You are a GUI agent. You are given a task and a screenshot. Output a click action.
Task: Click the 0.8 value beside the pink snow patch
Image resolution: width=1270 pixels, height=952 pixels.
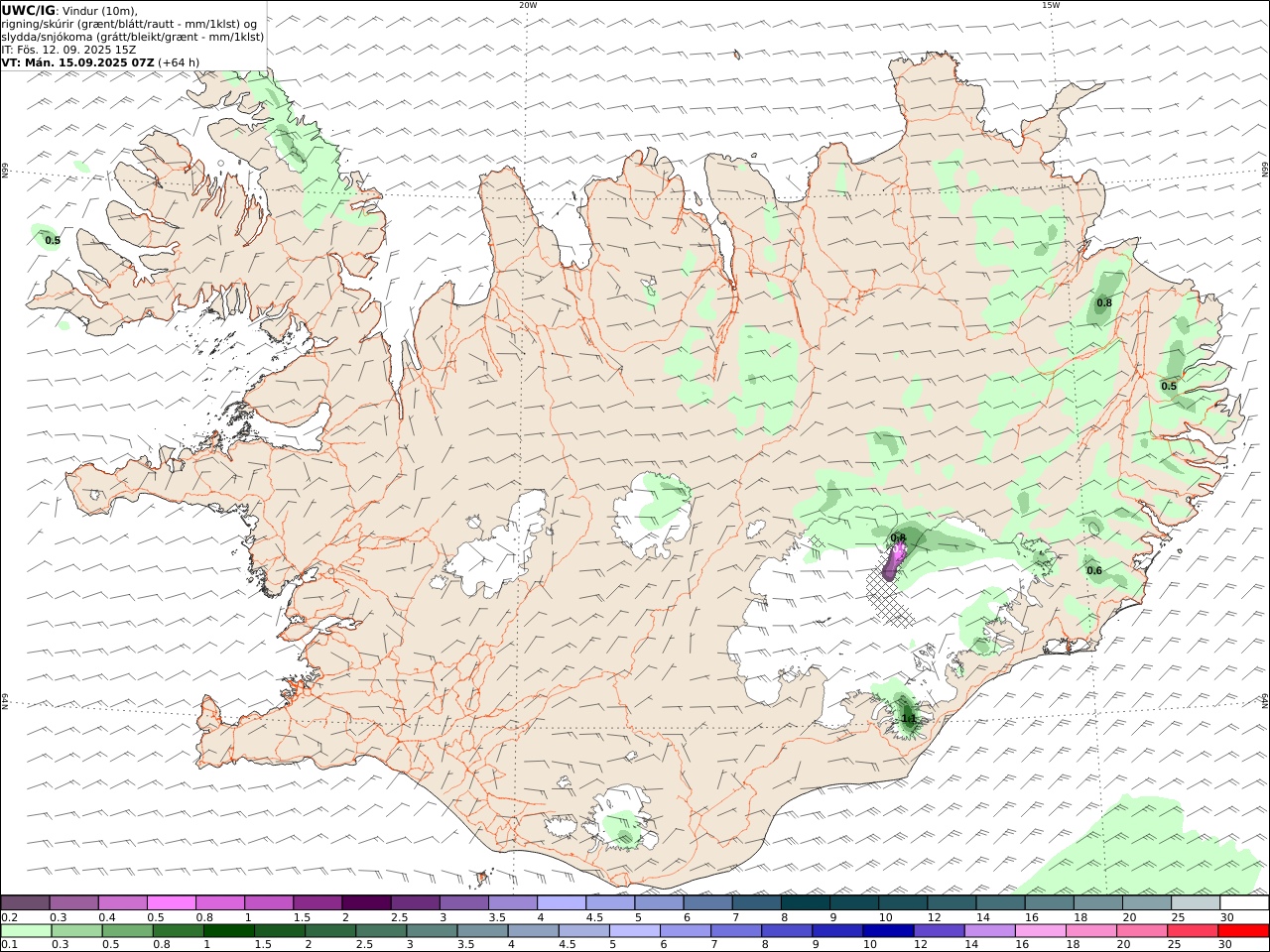(x=898, y=537)
